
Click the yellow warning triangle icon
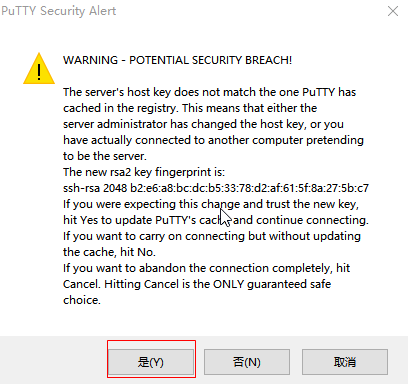(39, 69)
